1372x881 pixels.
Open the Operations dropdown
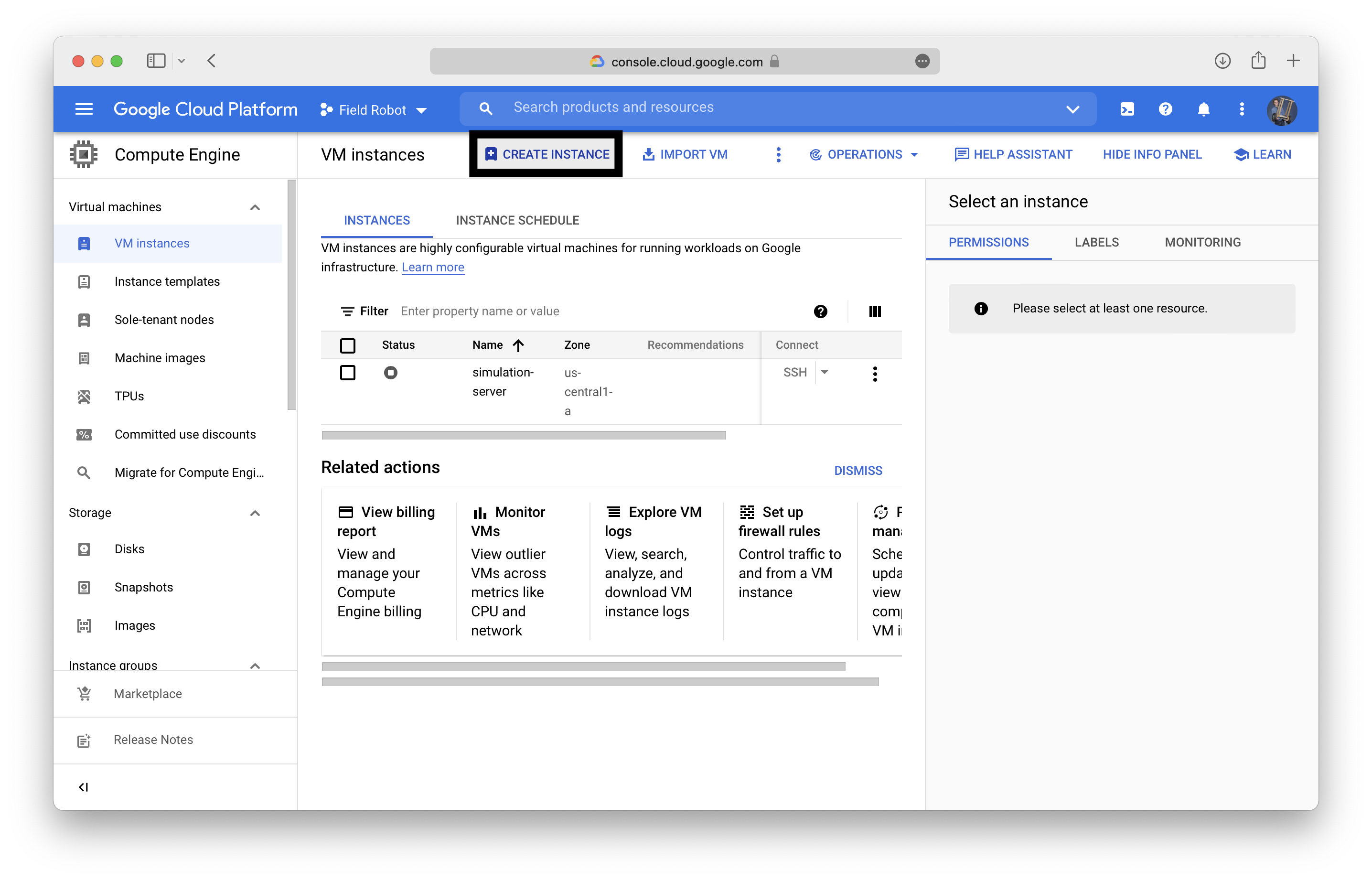tap(864, 154)
